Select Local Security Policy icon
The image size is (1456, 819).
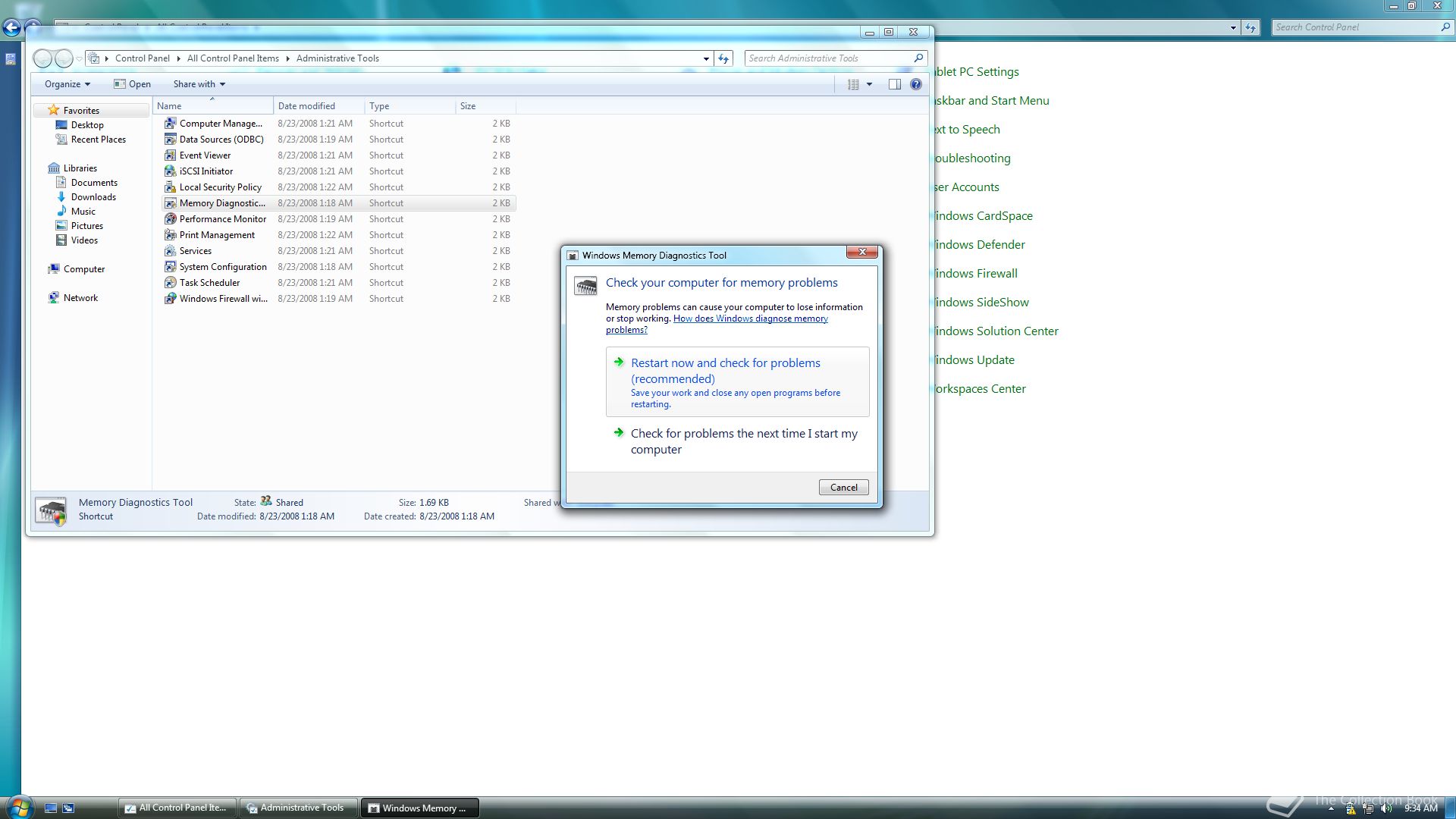pos(171,187)
